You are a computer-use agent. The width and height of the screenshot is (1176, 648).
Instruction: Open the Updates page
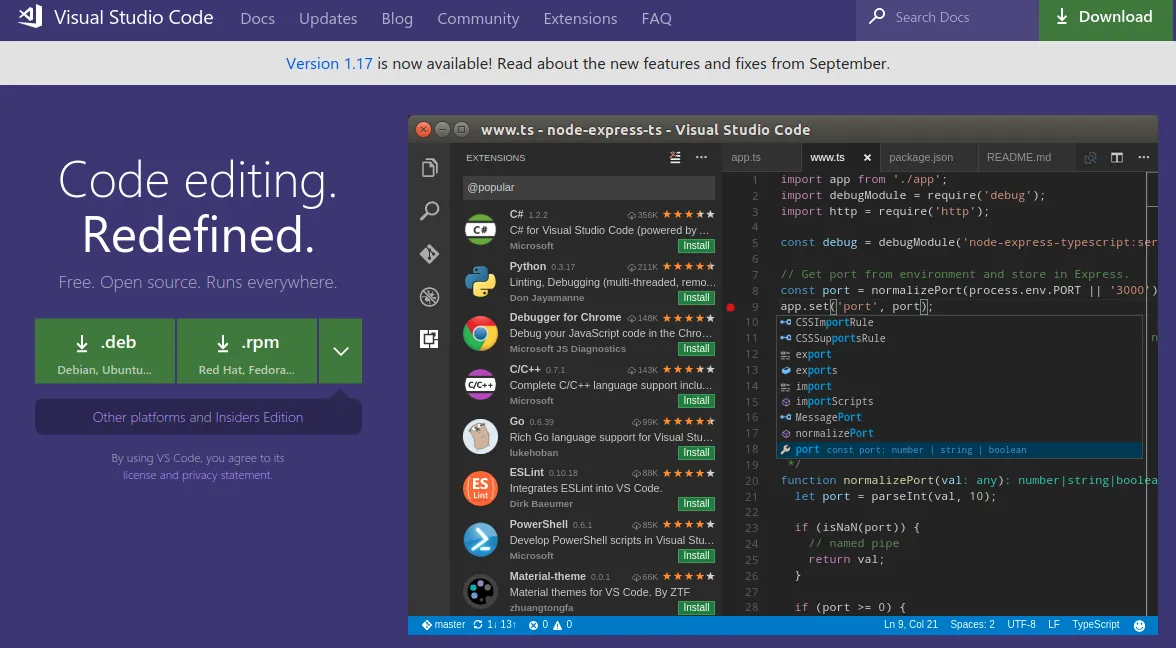(x=328, y=19)
